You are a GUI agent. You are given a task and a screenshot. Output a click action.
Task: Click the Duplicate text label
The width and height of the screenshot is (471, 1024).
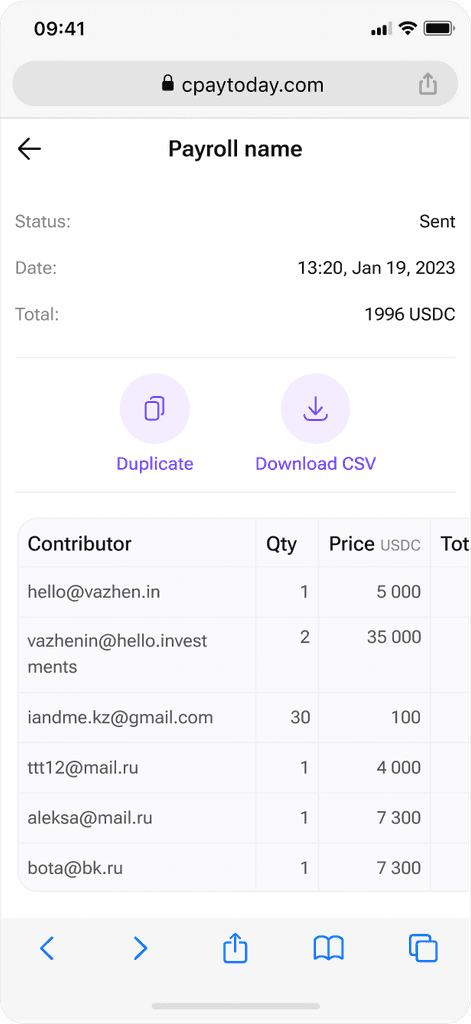155,464
